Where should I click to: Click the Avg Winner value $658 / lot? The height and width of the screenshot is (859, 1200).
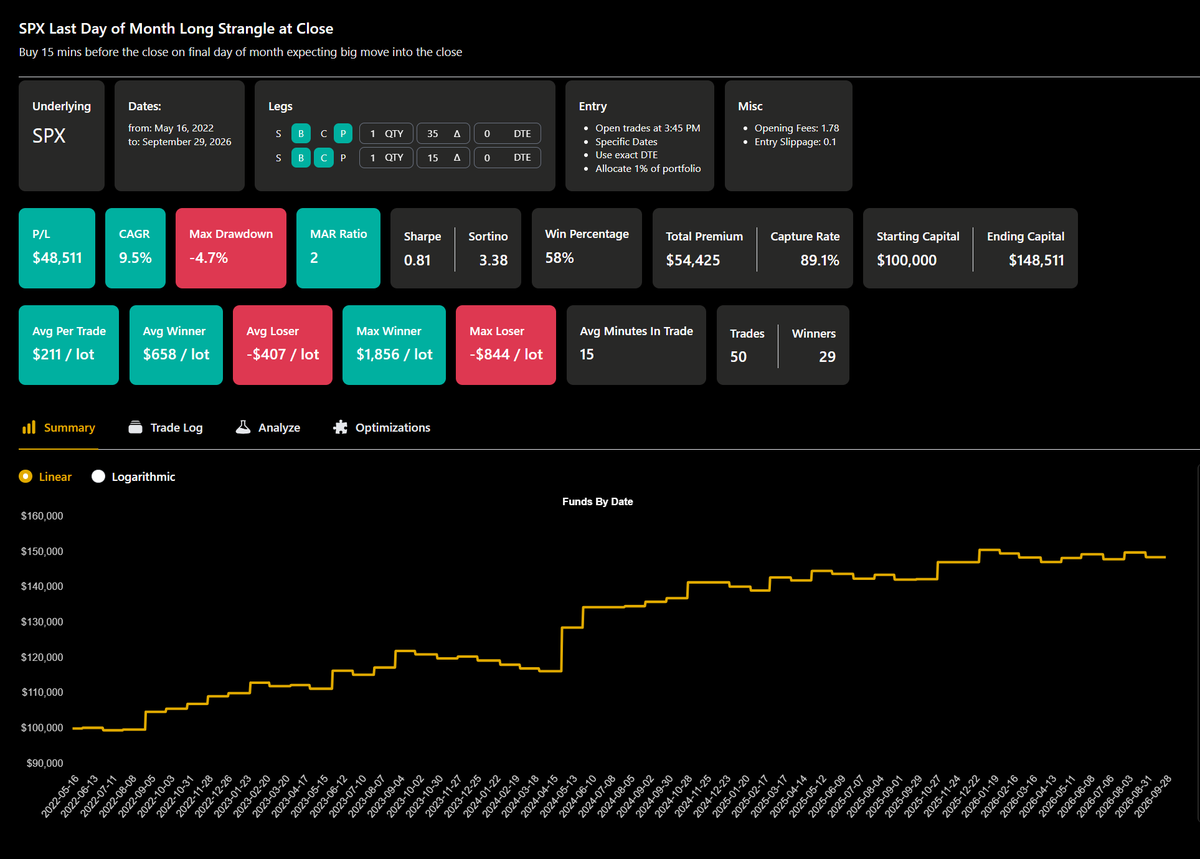[177, 354]
